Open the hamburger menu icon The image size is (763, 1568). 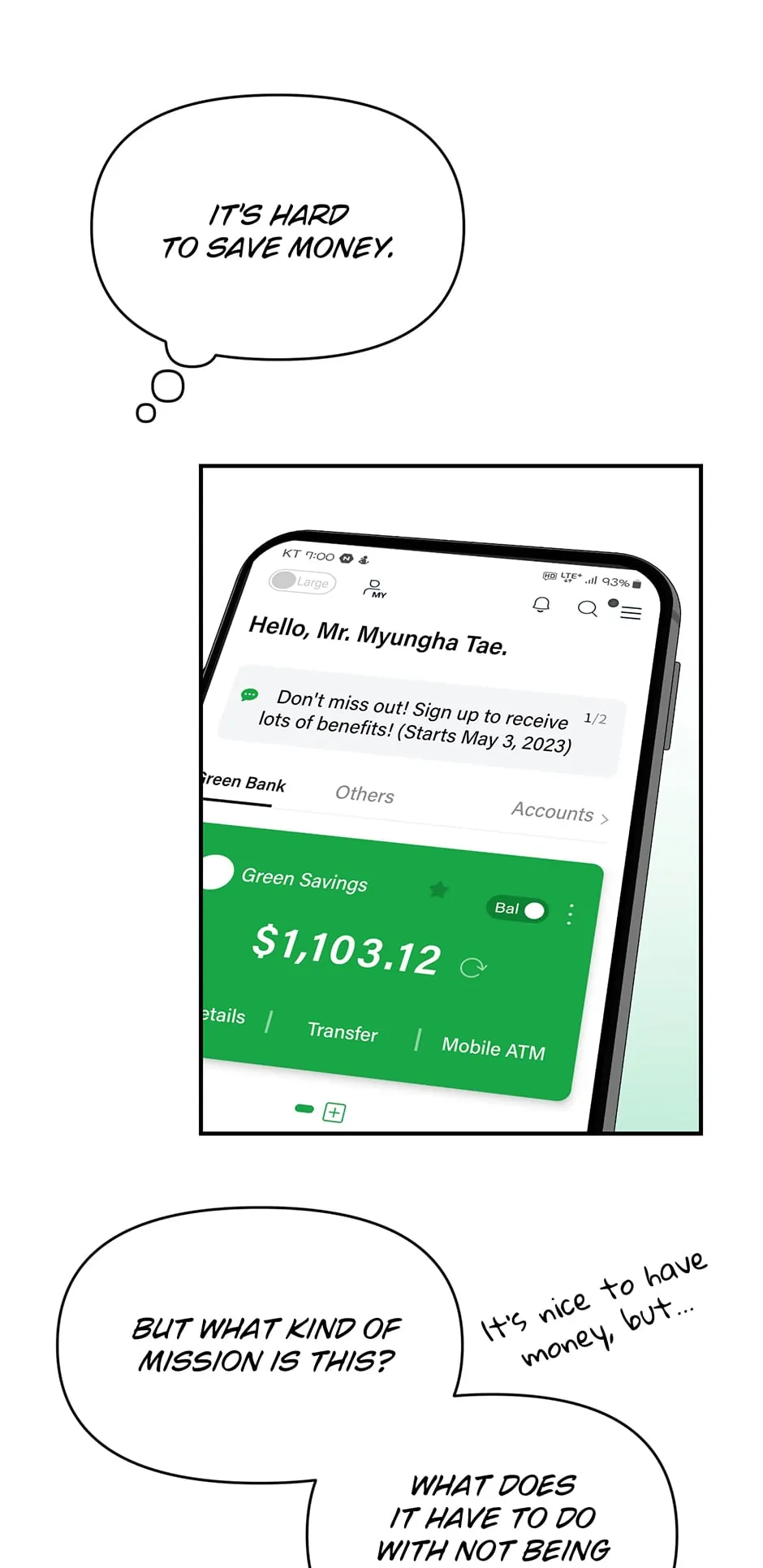630,612
